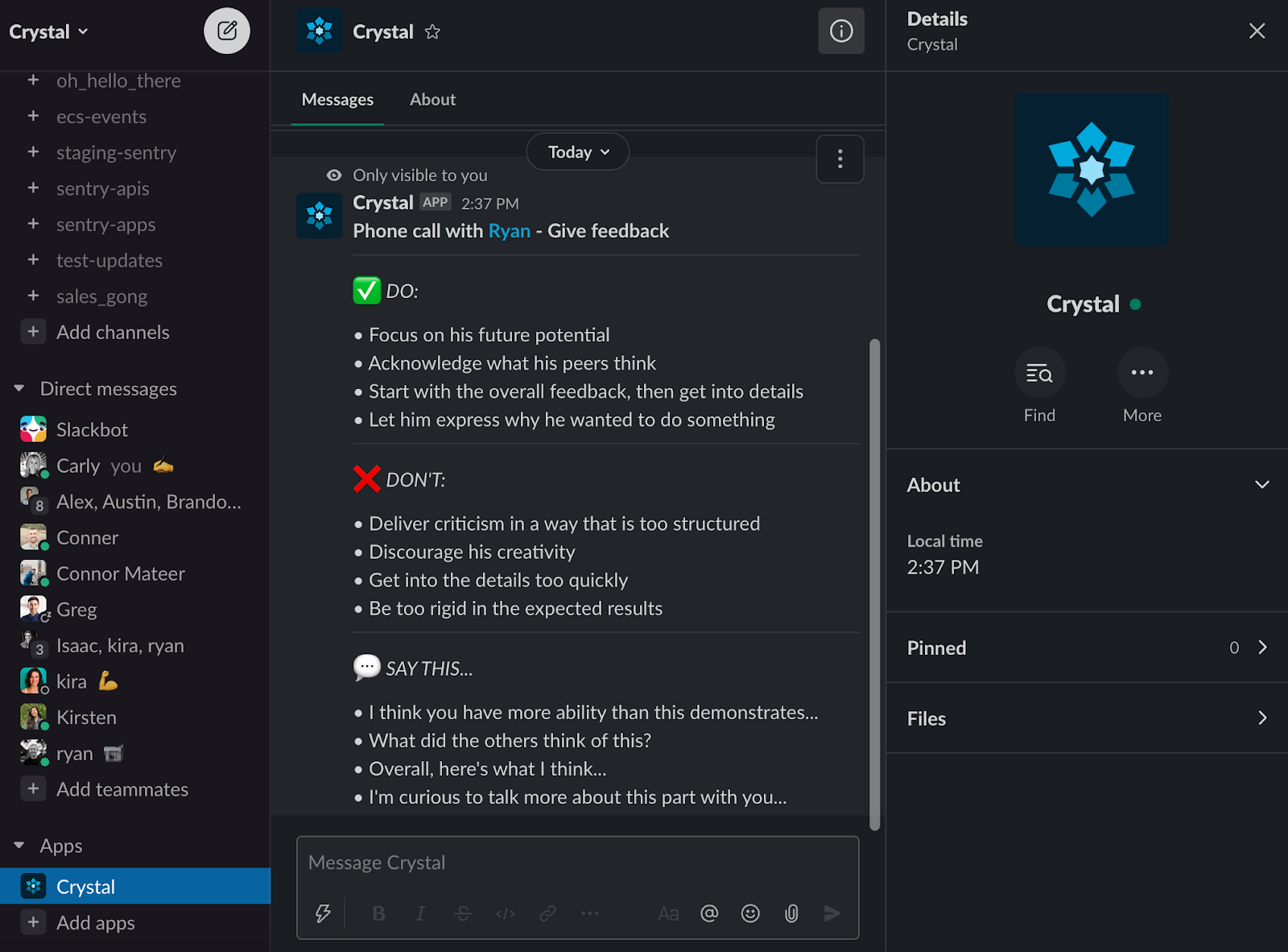
Task: Open Isaac, kira, ryan group message
Action: click(134, 645)
